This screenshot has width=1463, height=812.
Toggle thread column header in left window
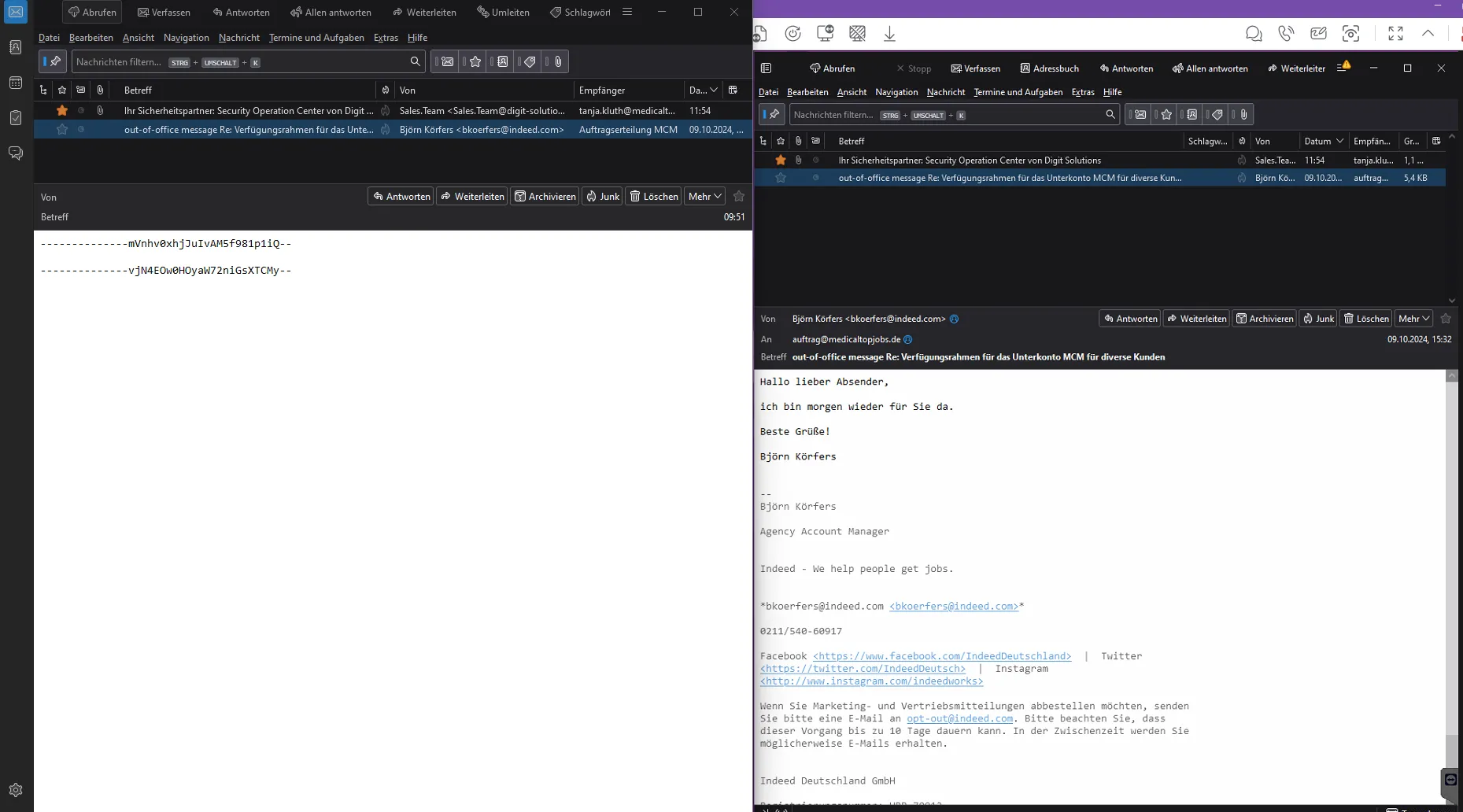[x=43, y=90]
